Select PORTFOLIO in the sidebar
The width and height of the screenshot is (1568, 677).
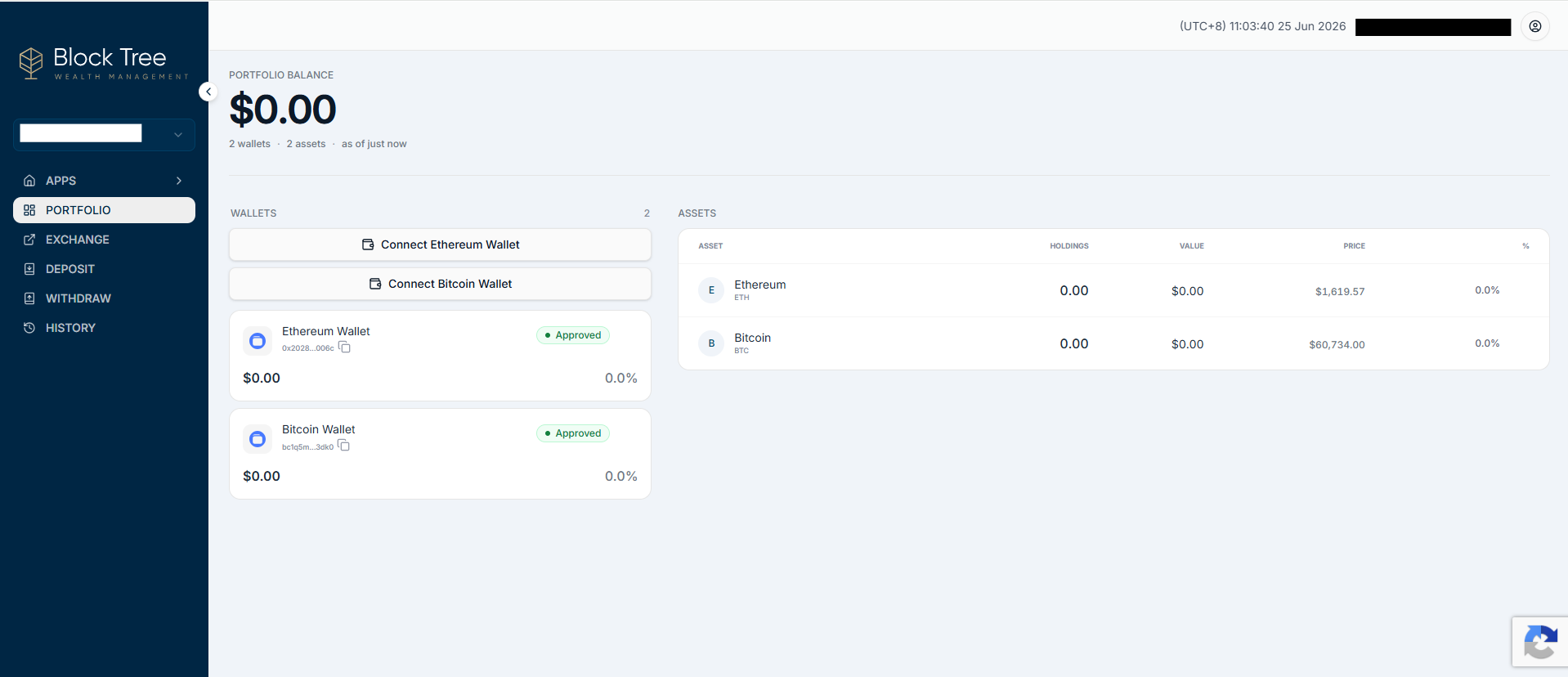point(104,210)
